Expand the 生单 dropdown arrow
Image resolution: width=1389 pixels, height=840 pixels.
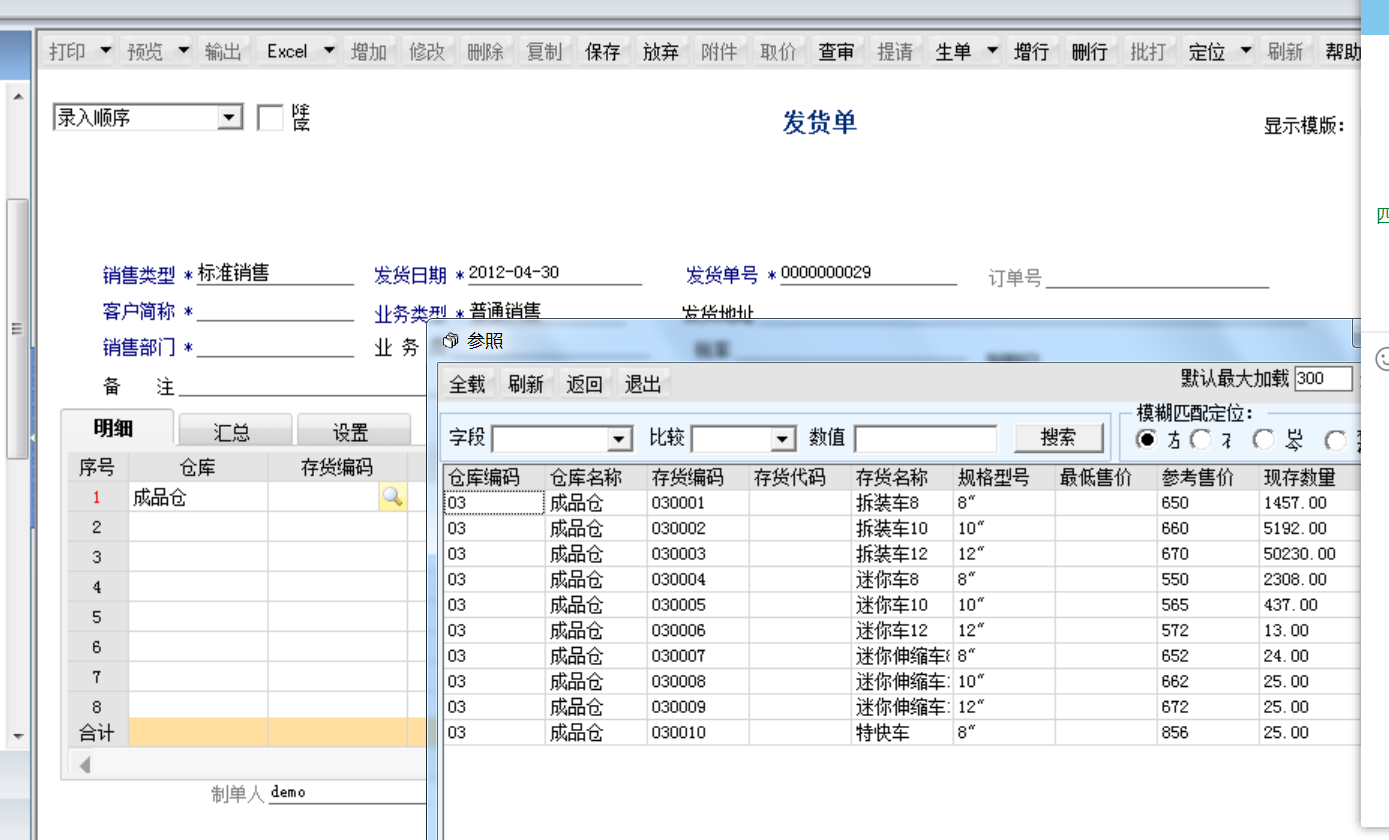991,51
